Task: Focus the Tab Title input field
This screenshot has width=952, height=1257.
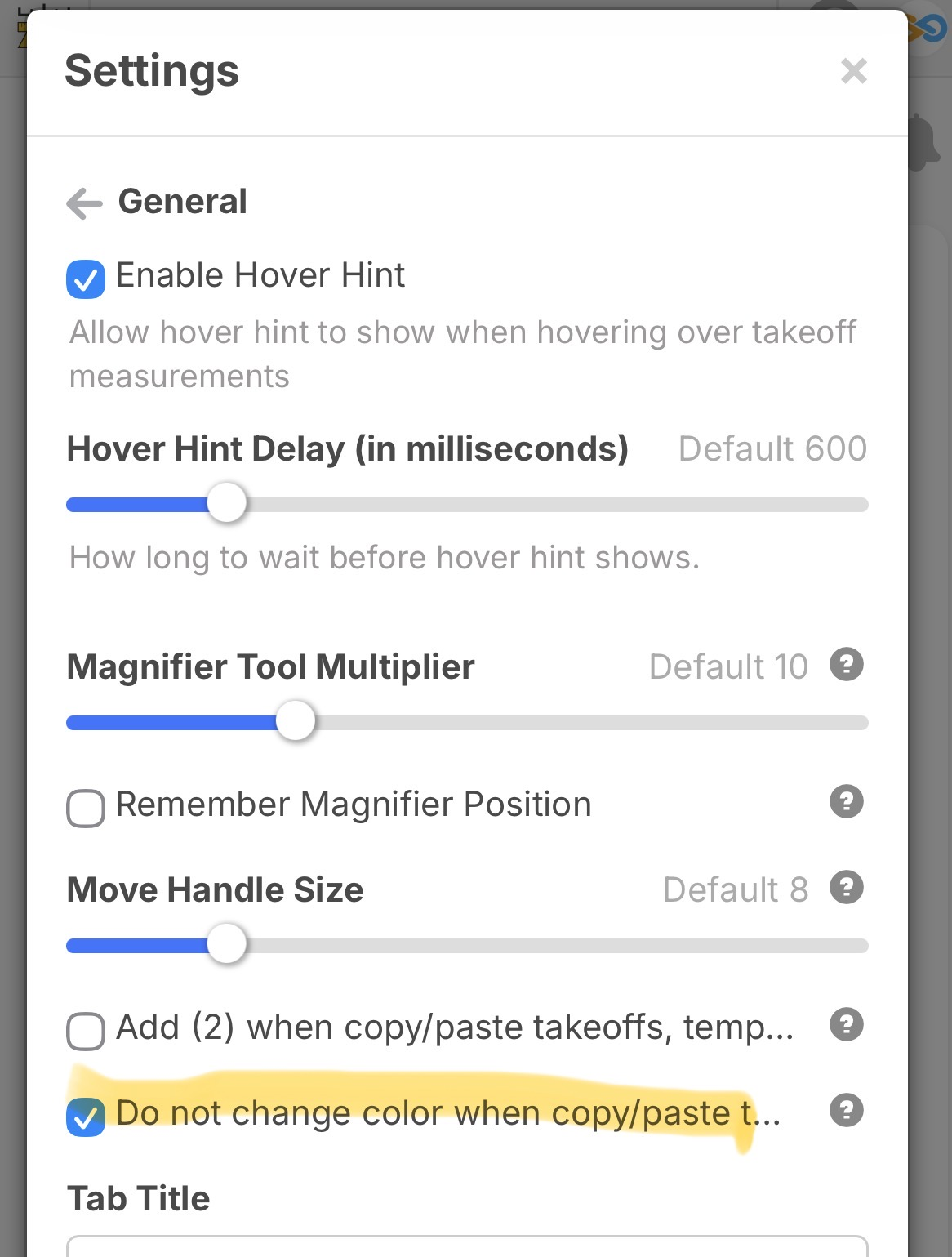Action: coord(467,1247)
